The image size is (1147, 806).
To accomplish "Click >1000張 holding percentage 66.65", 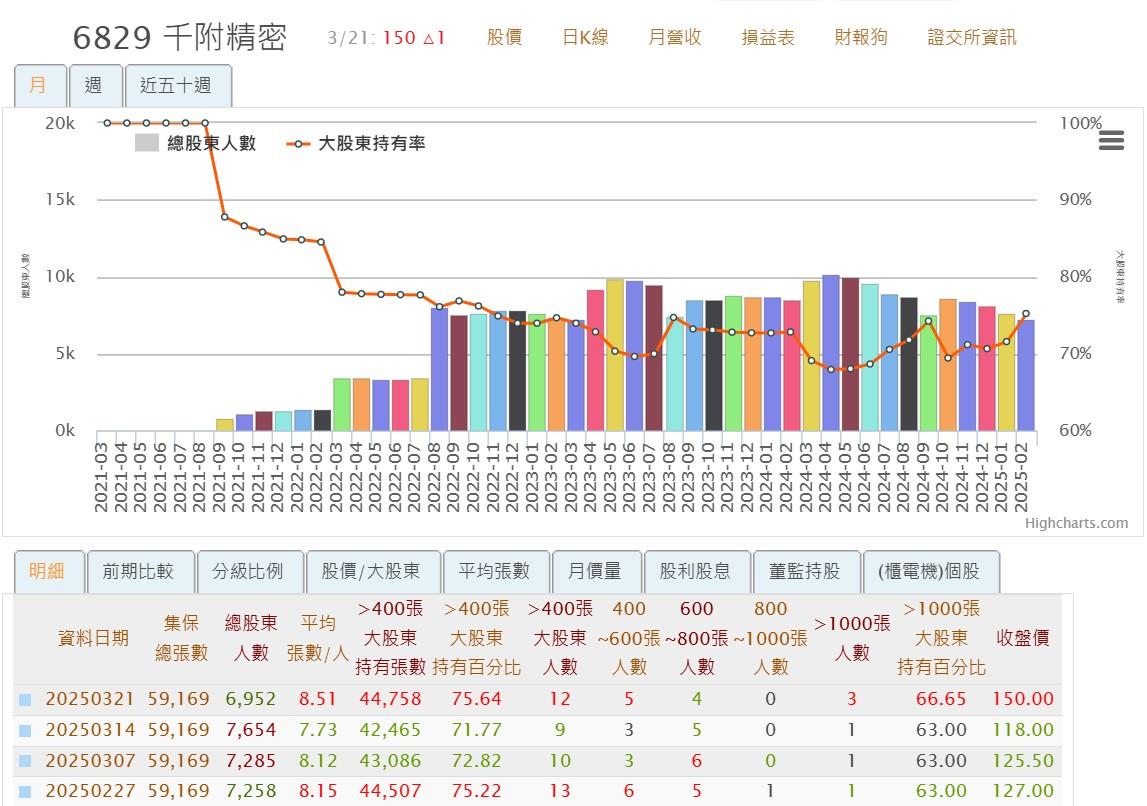I will point(941,699).
